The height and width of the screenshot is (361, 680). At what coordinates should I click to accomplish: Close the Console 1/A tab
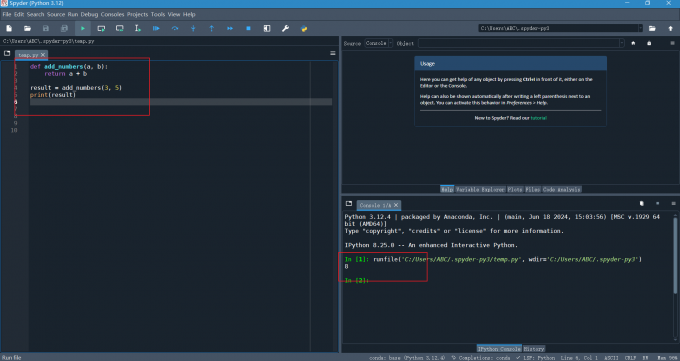click(x=396, y=205)
